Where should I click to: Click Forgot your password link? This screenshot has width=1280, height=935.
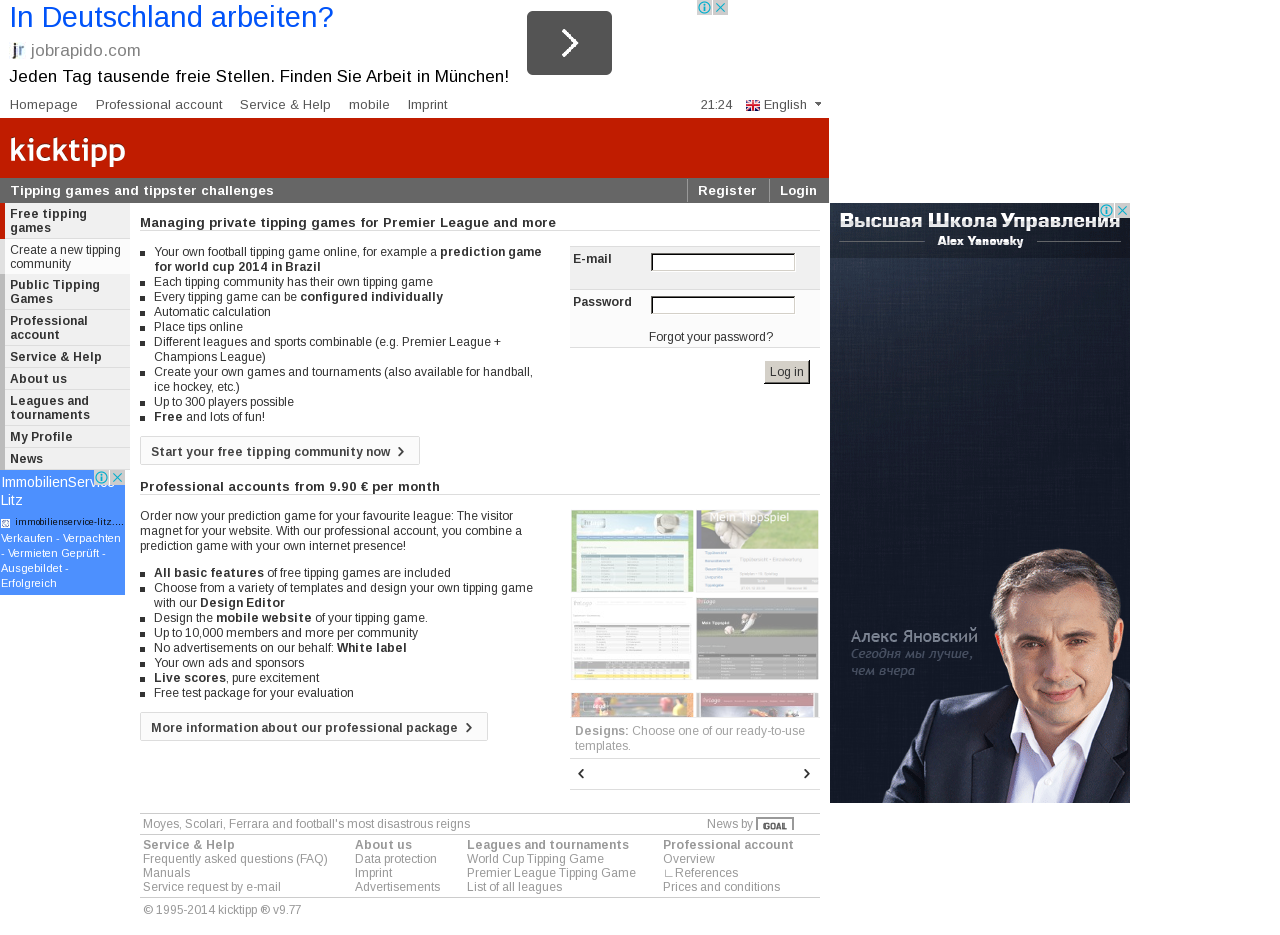pos(711,337)
